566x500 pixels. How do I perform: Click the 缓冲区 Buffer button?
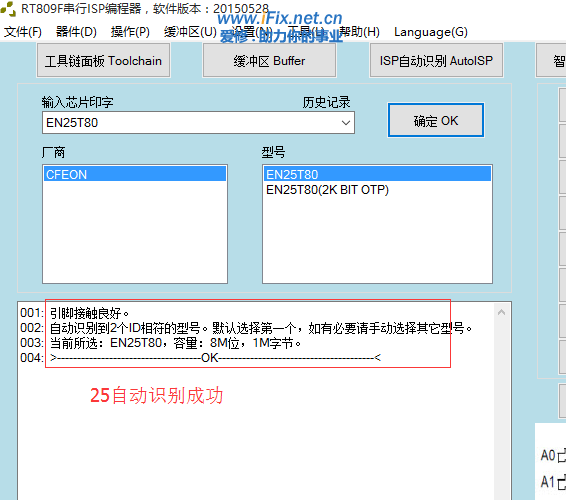269,60
